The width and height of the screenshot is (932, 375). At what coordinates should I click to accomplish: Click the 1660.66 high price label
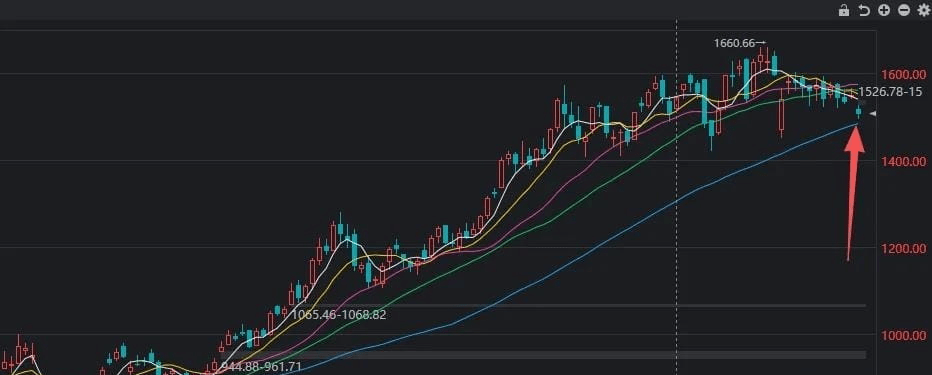point(734,43)
